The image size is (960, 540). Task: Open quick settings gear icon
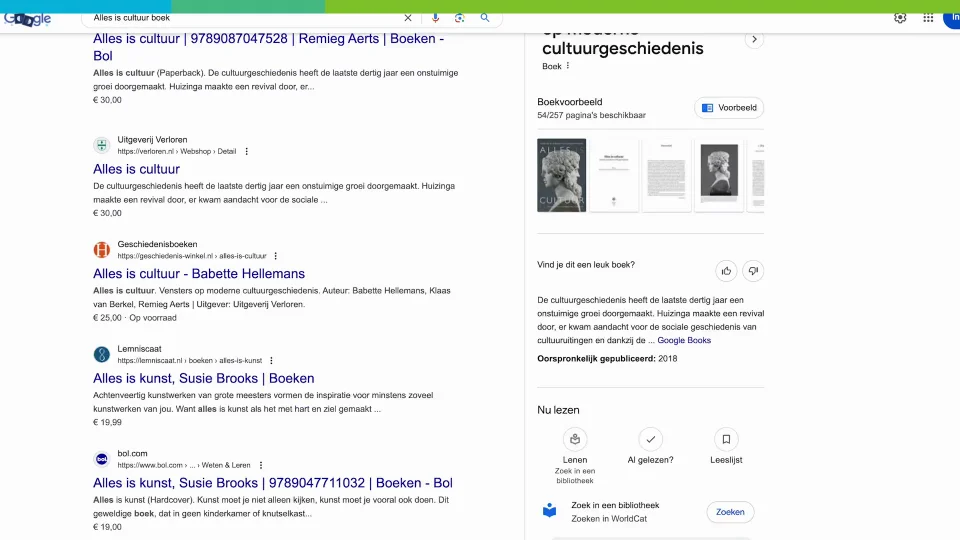pos(900,18)
